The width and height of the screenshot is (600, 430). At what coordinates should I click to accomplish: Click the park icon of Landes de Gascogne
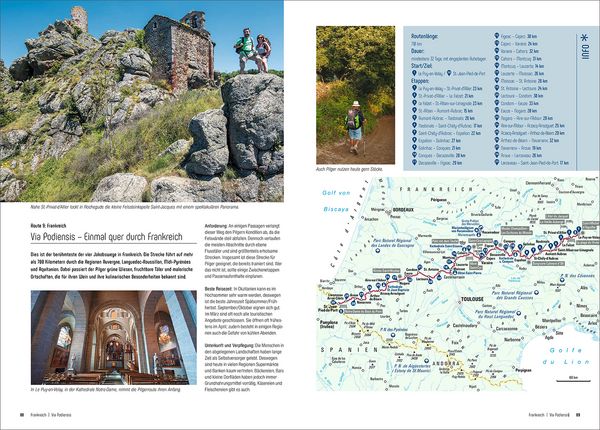pos(377,251)
